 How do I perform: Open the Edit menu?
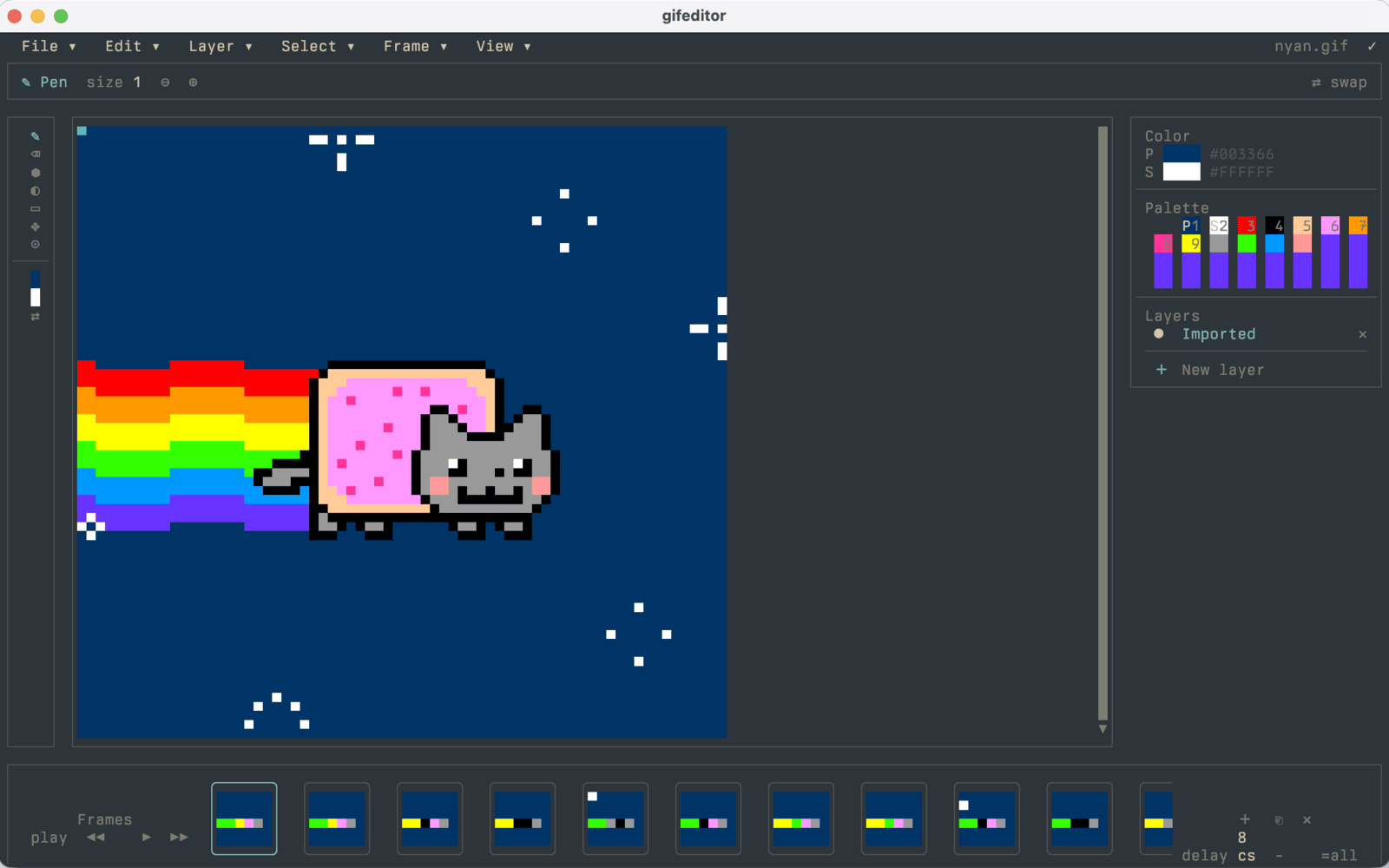(132, 46)
